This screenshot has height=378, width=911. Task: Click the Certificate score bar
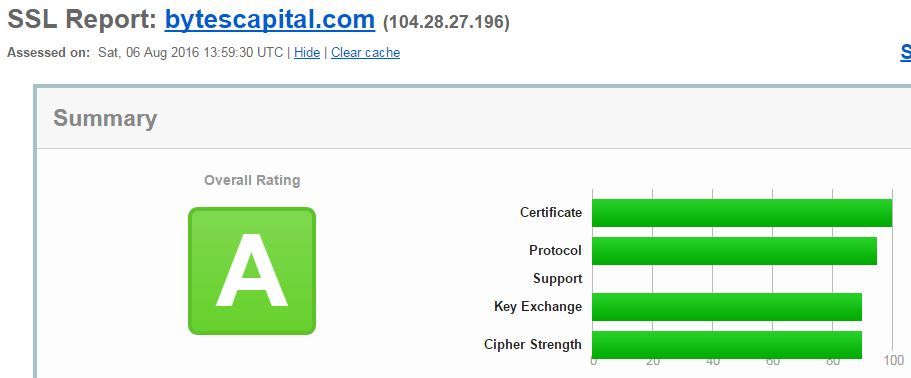pos(742,213)
